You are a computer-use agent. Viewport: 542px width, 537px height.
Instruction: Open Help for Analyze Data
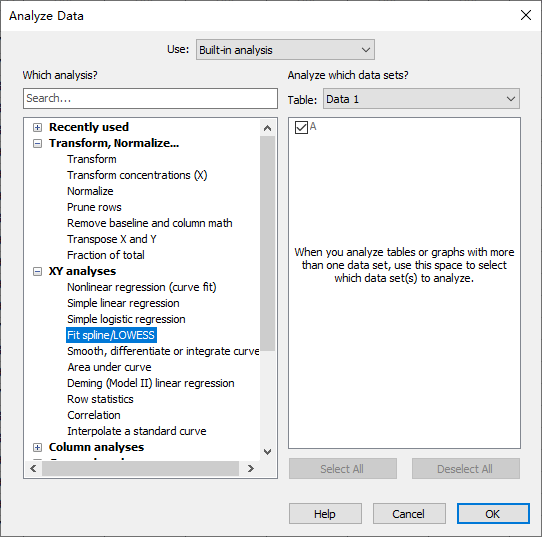tap(325, 514)
